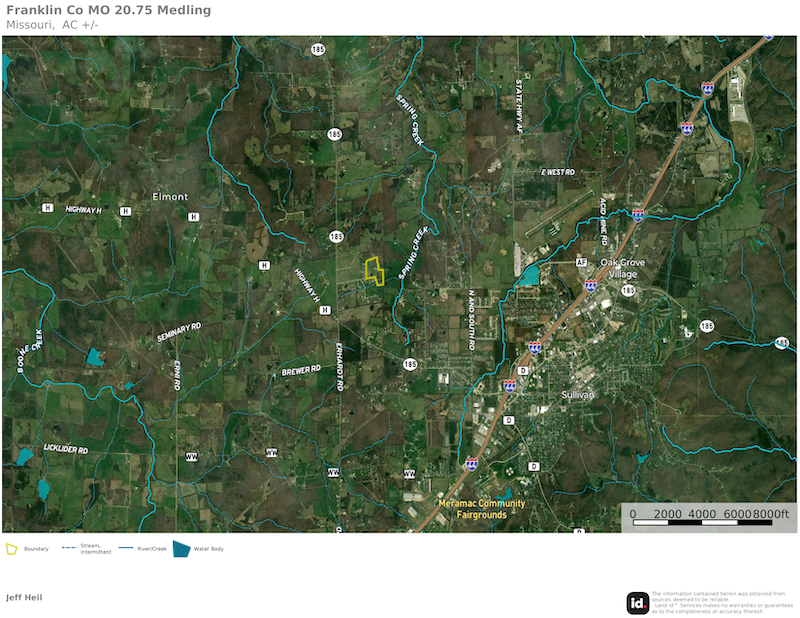Click the Water Body legend symbol
Image resolution: width=800 pixels, height=618 pixels.
click(x=181, y=549)
